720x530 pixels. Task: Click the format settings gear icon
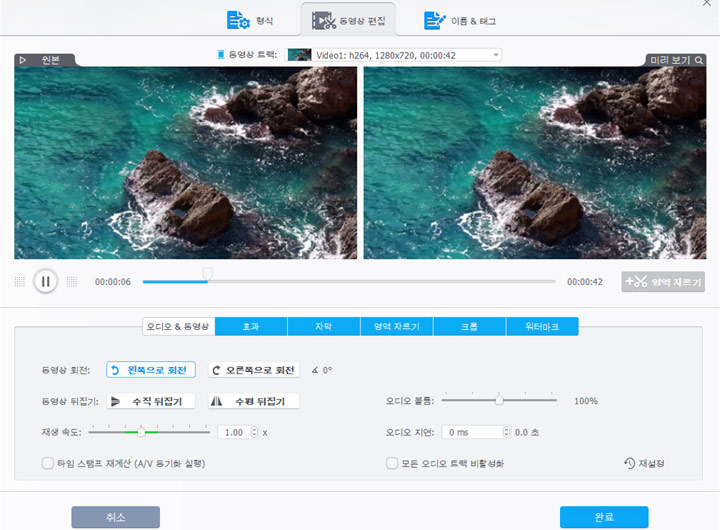[x=238, y=21]
